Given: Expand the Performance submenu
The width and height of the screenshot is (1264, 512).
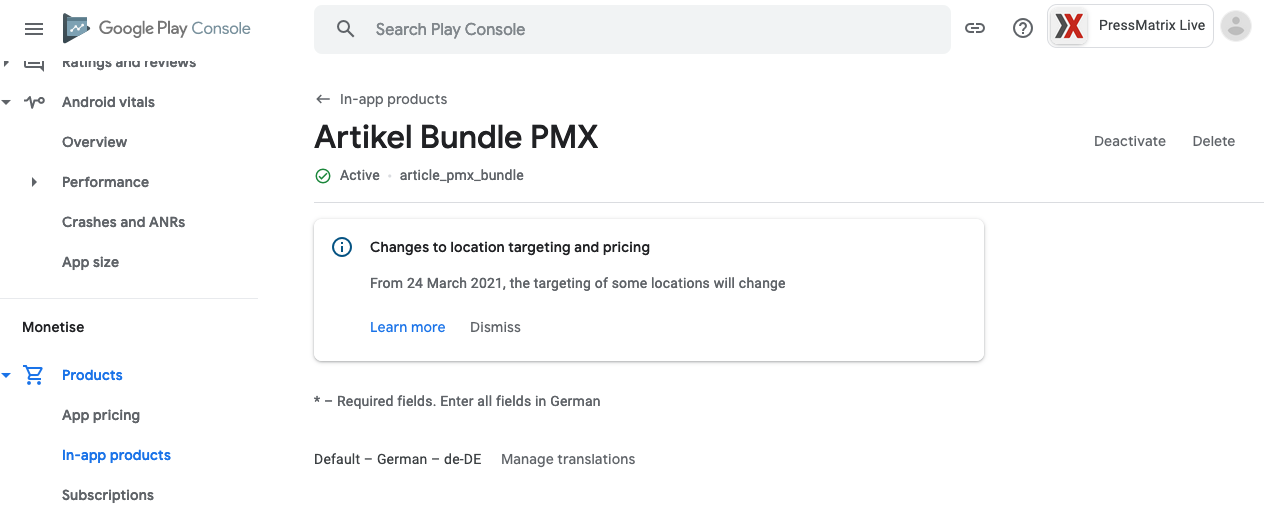Looking at the screenshot, I should 34,182.
